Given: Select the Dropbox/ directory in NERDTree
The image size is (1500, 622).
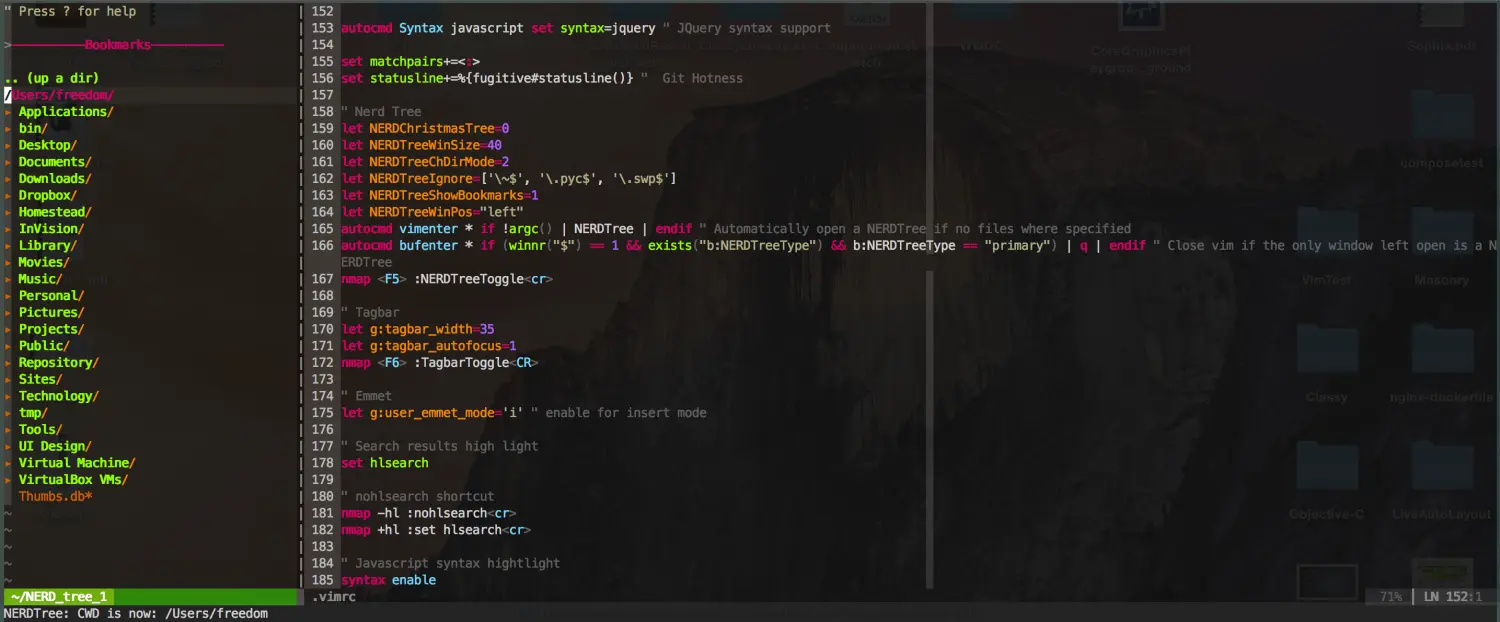Looking at the screenshot, I should tap(48, 195).
